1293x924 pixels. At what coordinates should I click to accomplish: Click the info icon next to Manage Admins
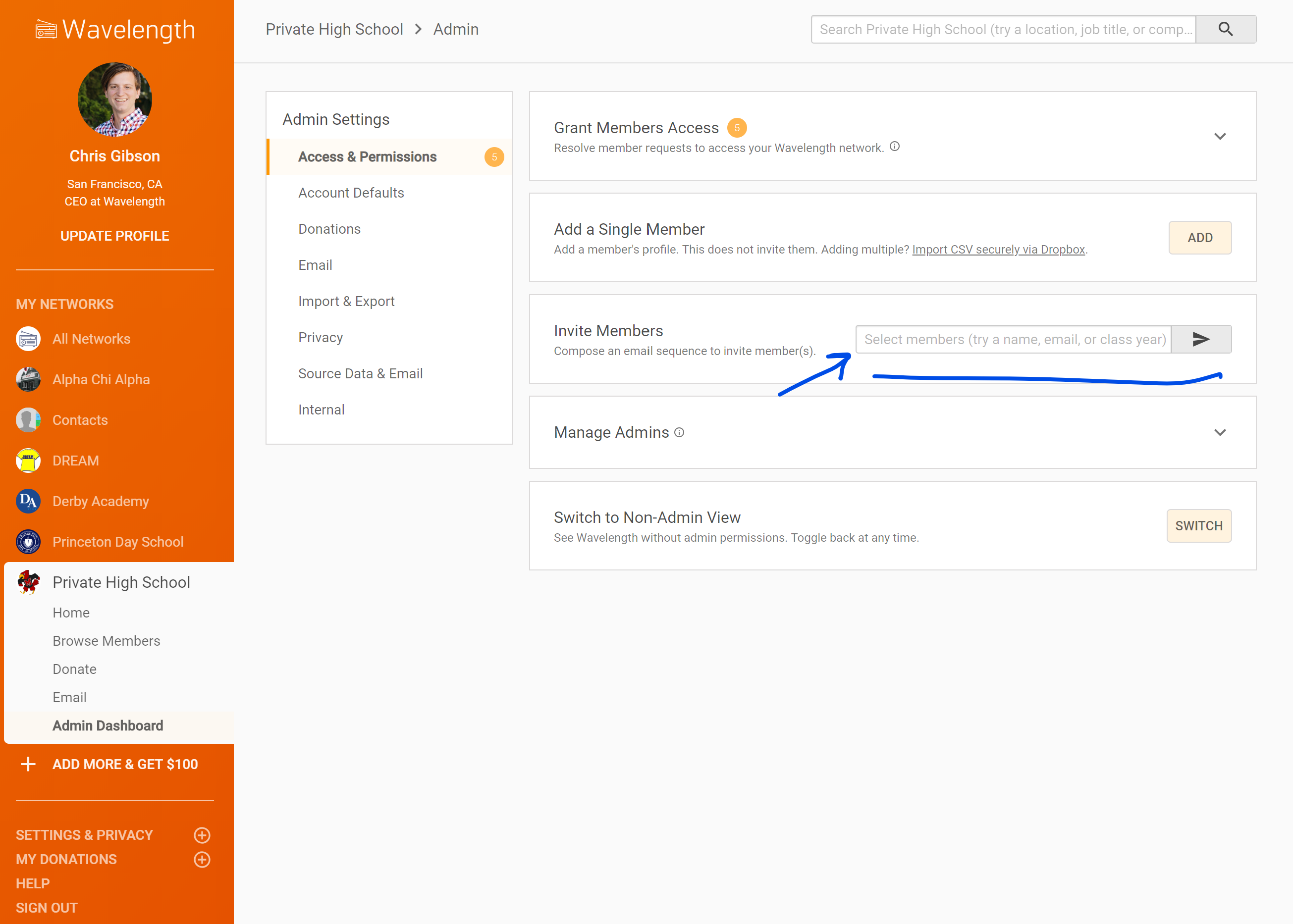pos(679,432)
